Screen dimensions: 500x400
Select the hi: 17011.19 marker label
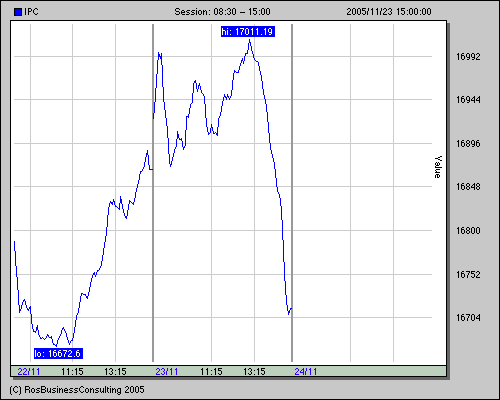pos(248,32)
